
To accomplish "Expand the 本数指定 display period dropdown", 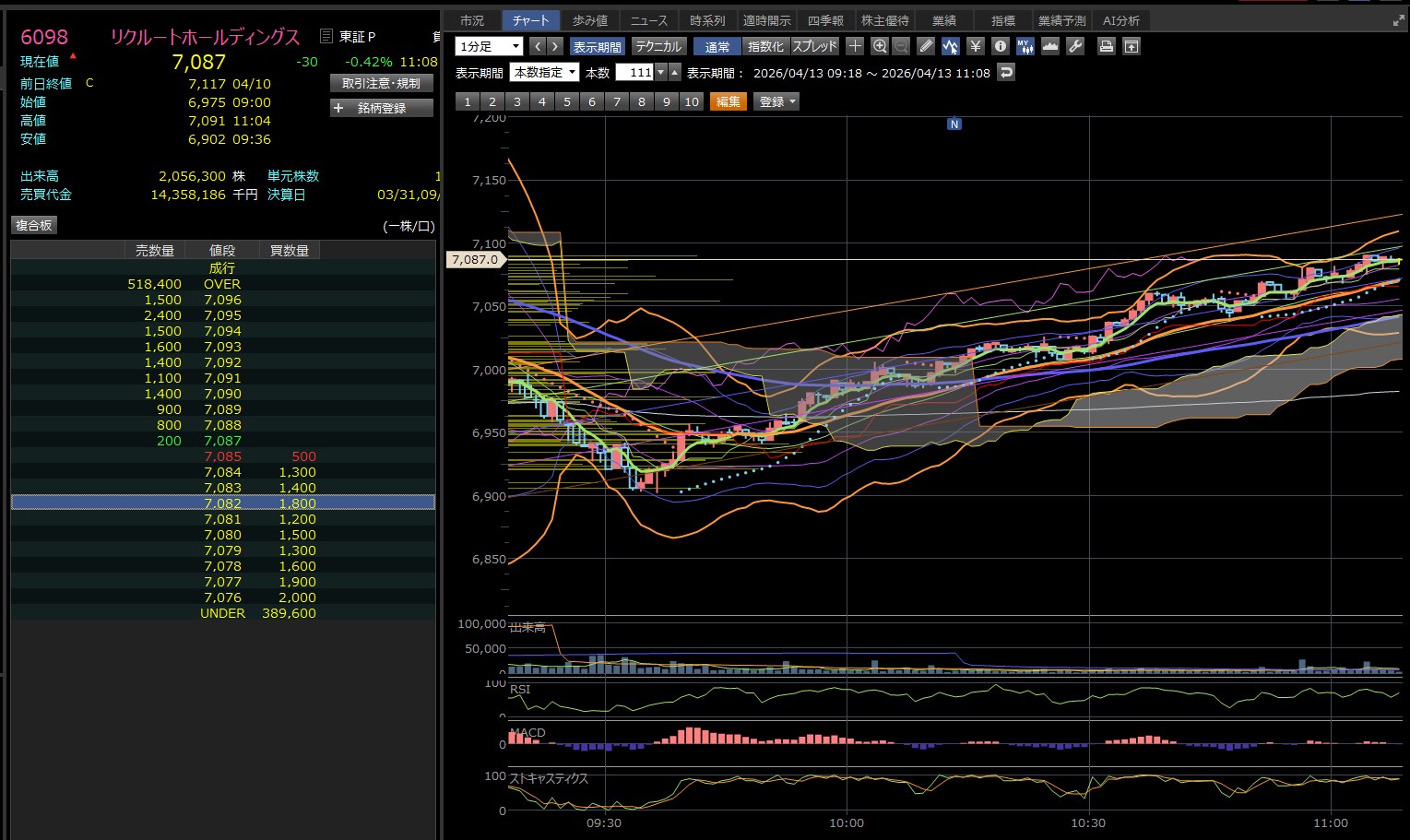I will point(545,72).
